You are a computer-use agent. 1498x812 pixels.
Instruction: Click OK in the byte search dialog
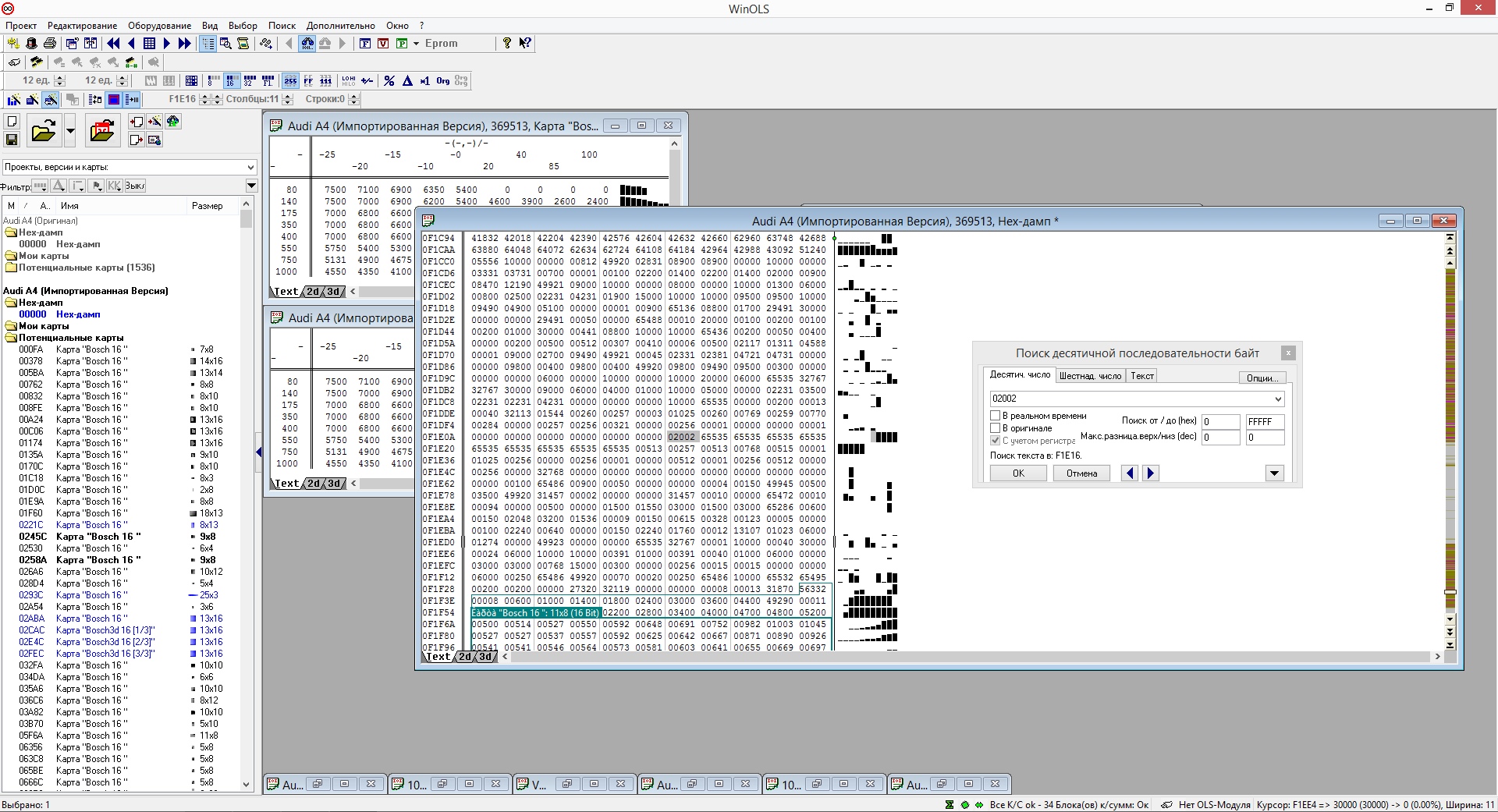point(1018,473)
